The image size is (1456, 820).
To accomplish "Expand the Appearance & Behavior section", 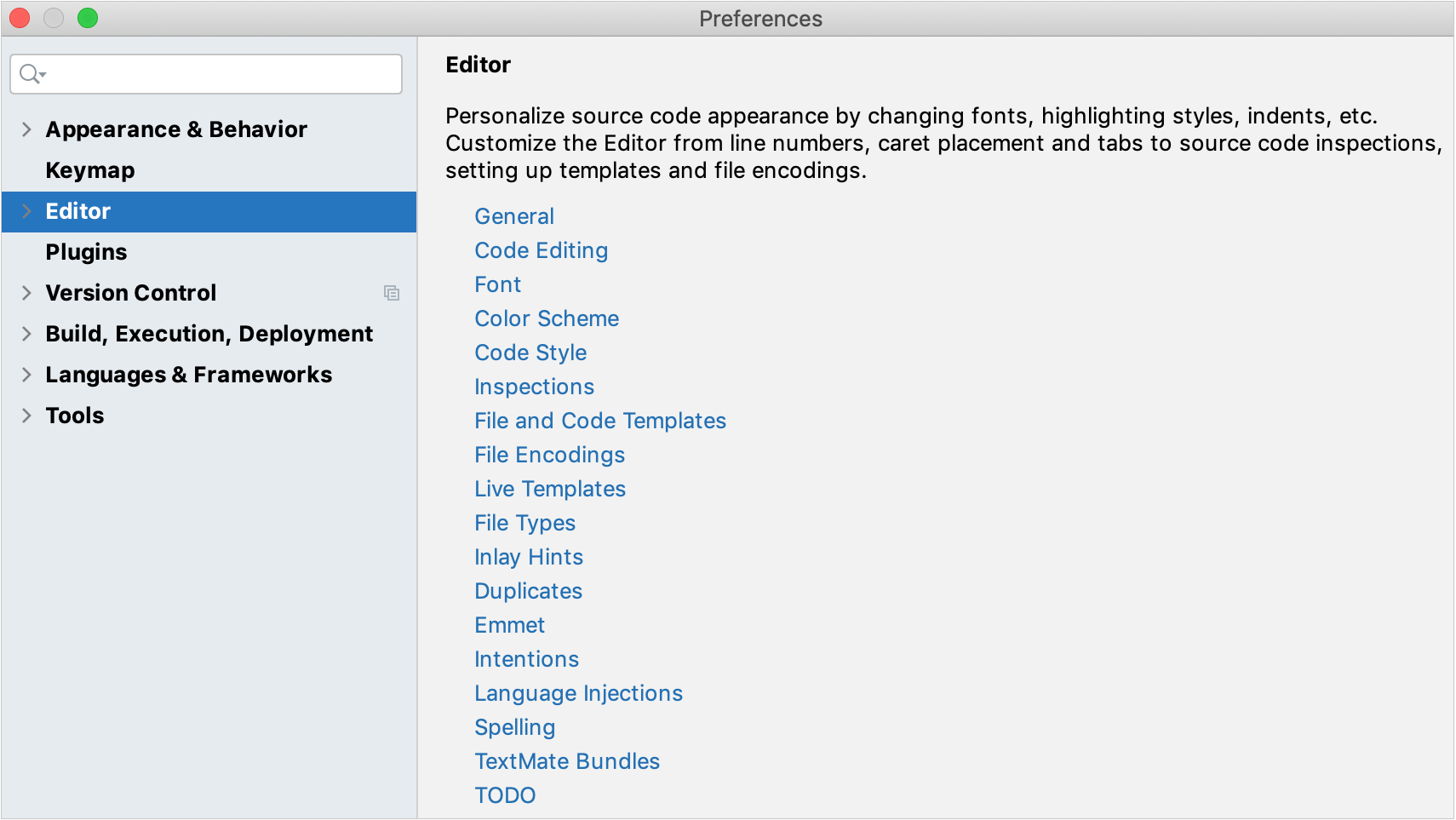I will click(26, 129).
